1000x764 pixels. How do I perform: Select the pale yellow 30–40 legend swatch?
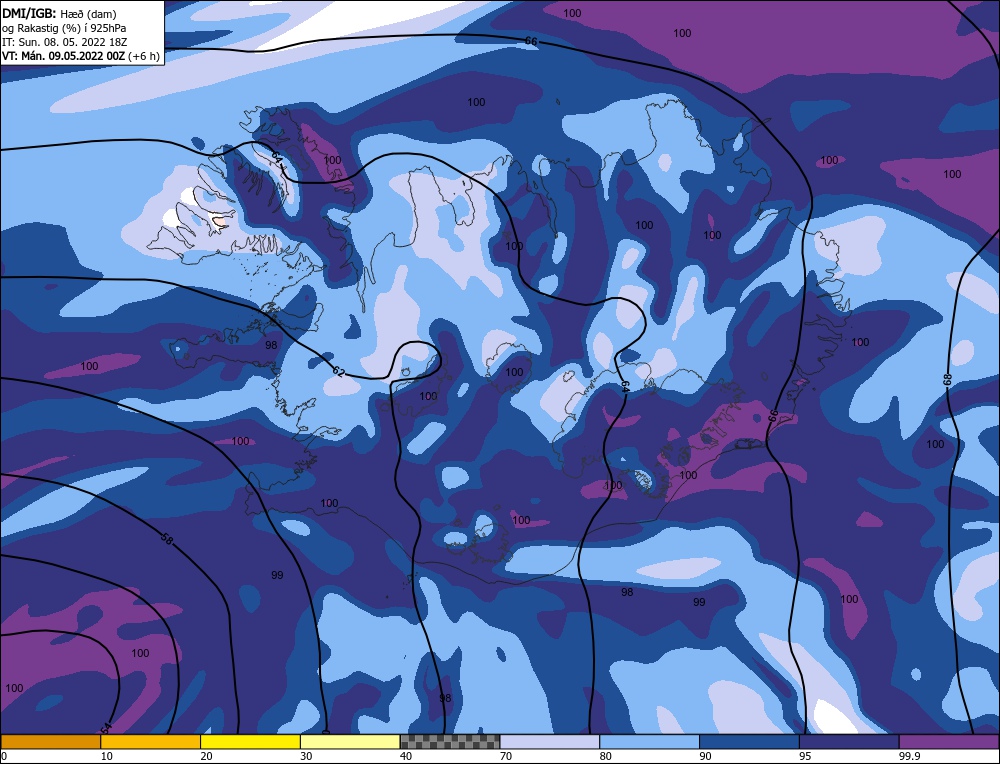click(x=350, y=741)
